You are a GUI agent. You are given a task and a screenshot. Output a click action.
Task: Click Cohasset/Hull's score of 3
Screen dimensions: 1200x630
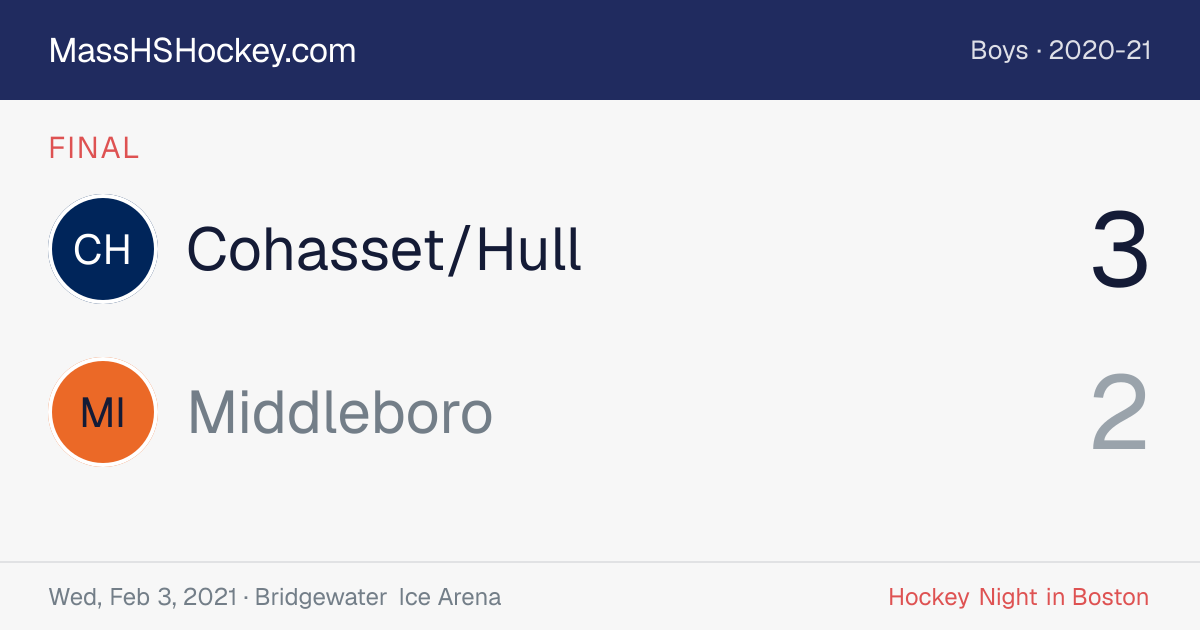(x=1120, y=250)
